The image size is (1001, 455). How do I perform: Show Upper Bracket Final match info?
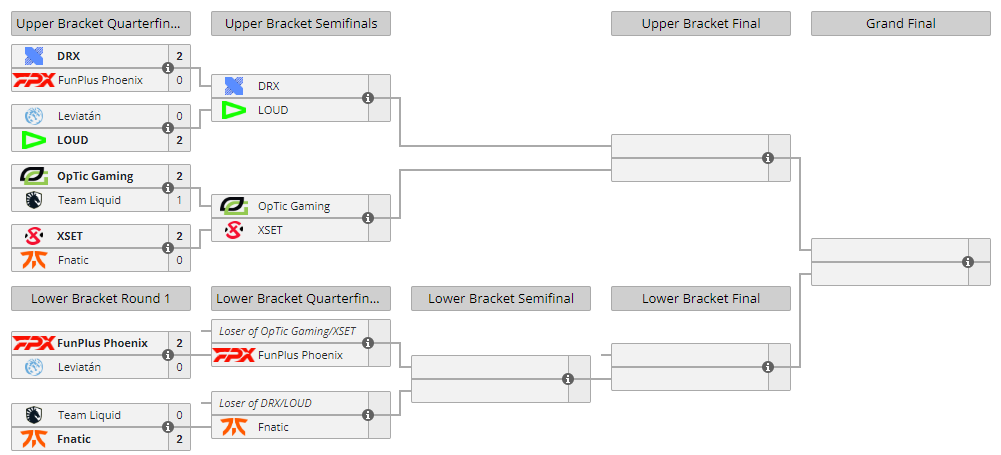[x=768, y=158]
